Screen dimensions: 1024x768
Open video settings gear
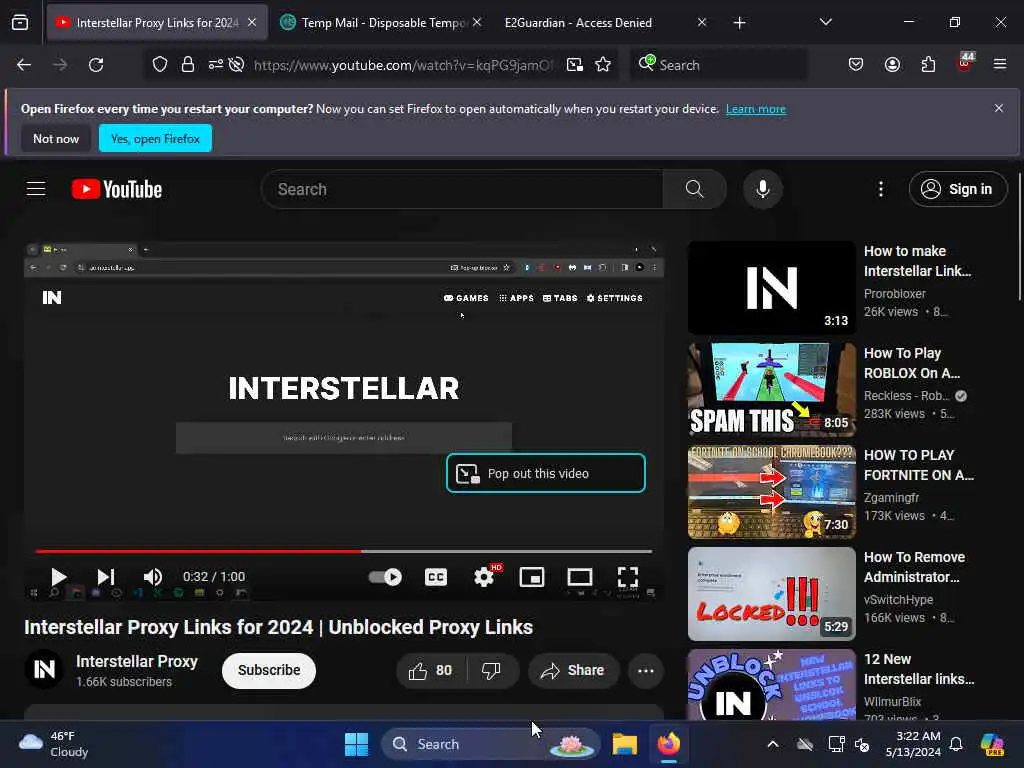coord(484,577)
